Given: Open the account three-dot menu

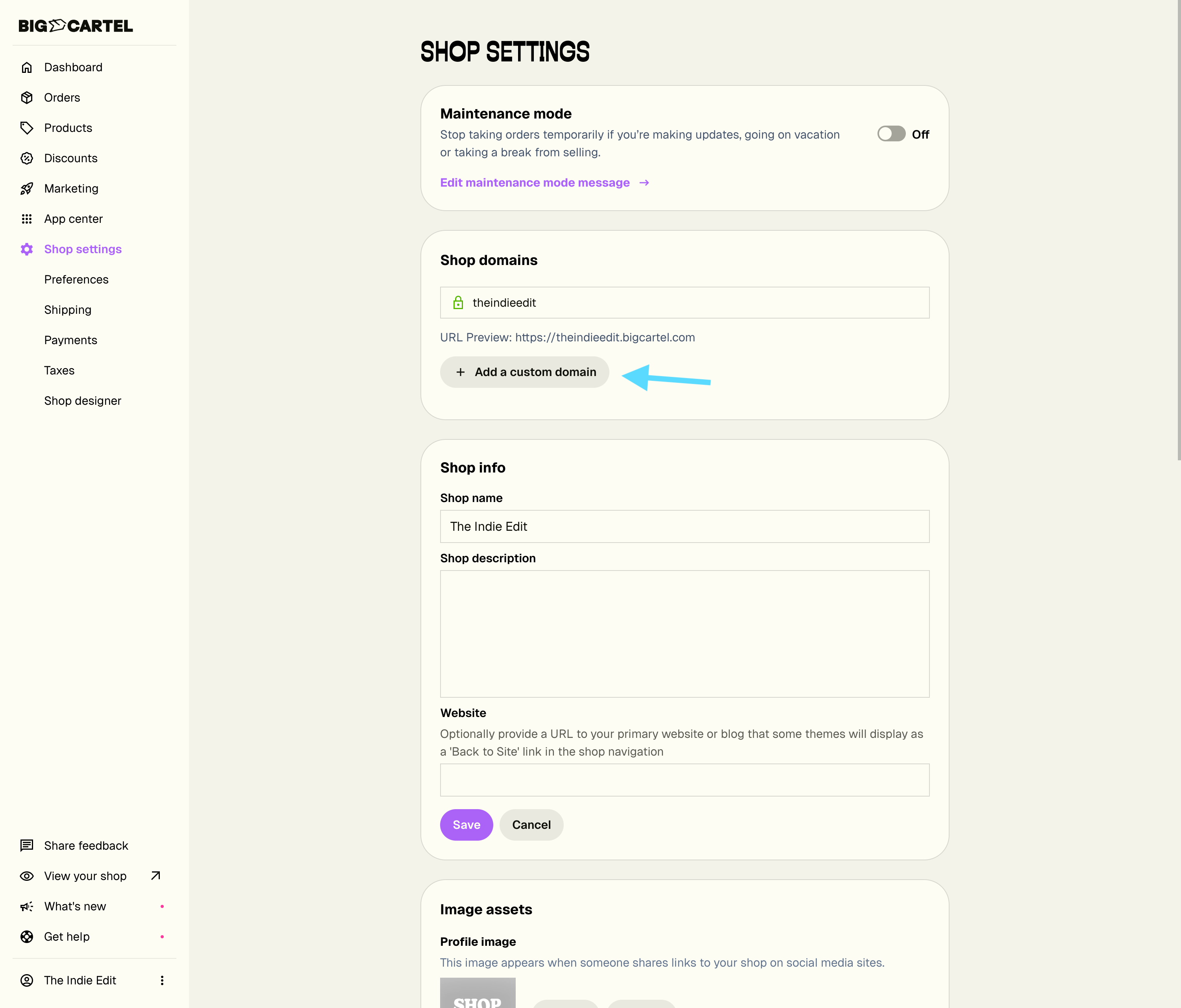Looking at the screenshot, I should pyautogui.click(x=162, y=980).
